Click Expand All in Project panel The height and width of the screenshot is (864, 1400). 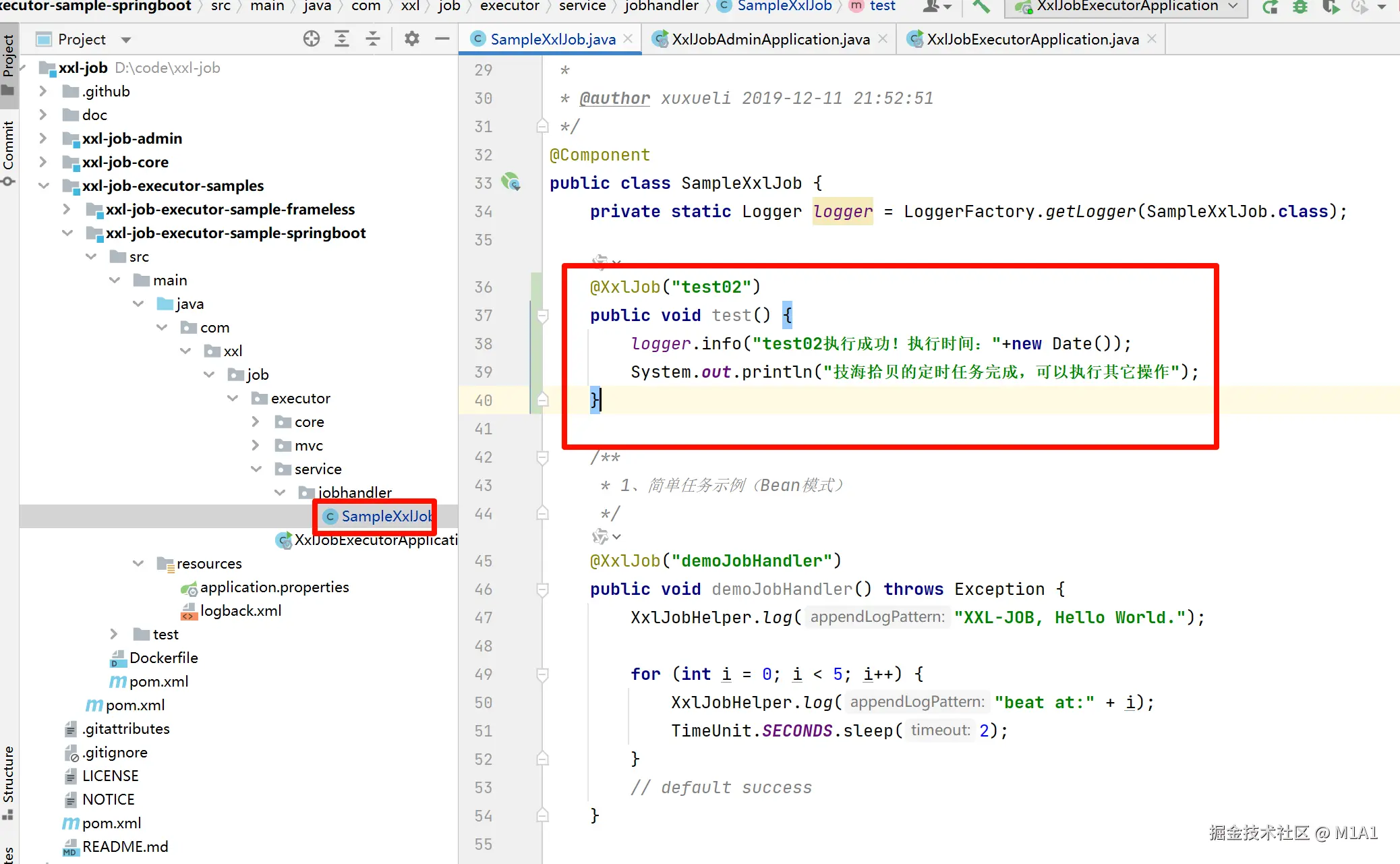[342, 39]
